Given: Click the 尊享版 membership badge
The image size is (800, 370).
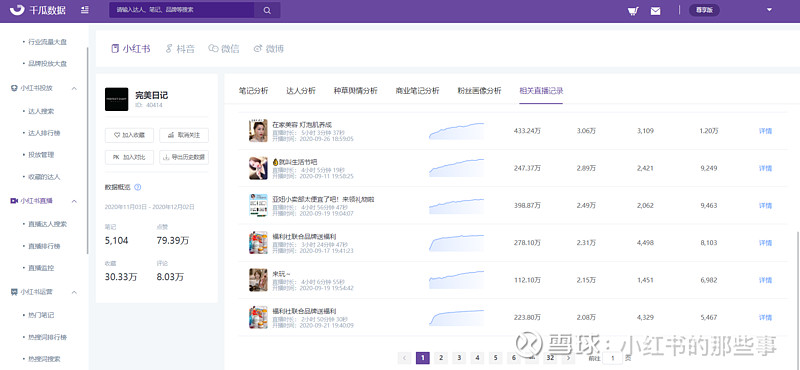Looking at the screenshot, I should [x=704, y=10].
